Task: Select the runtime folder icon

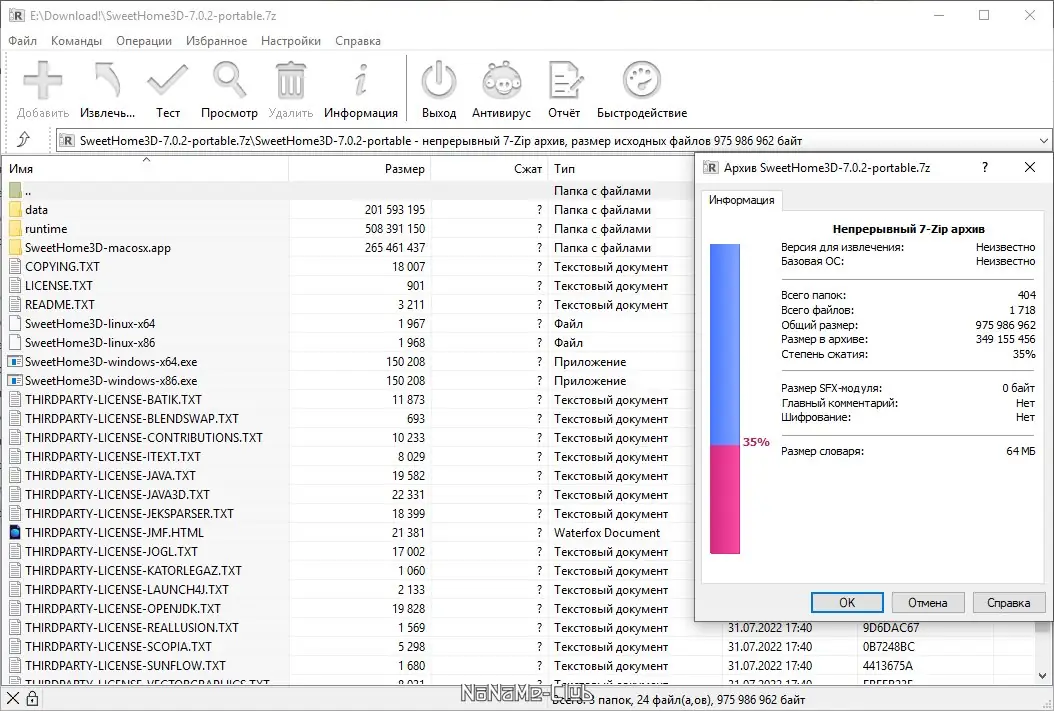Action: click(15, 228)
